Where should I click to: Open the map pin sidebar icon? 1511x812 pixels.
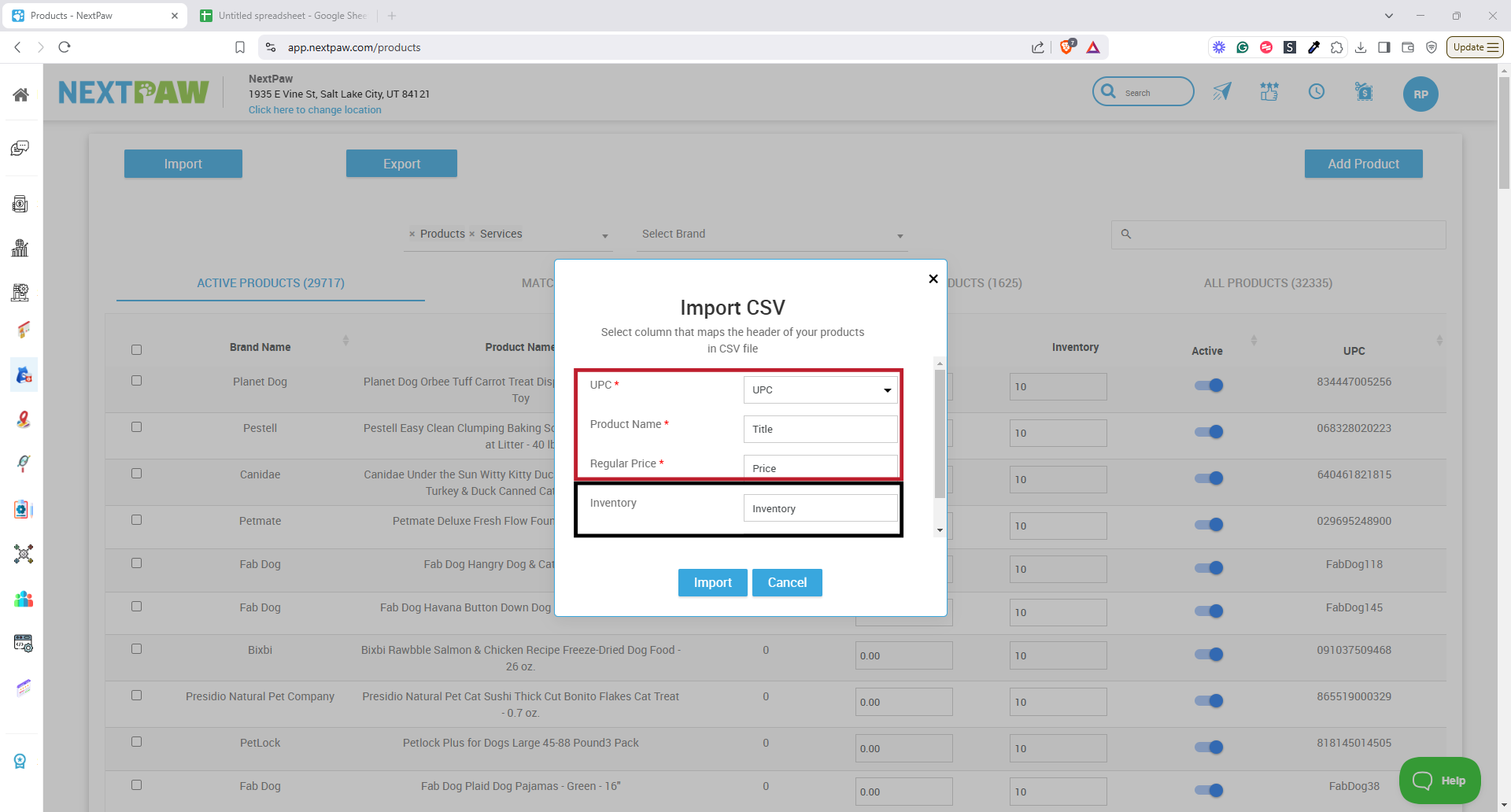pyautogui.click(x=24, y=419)
